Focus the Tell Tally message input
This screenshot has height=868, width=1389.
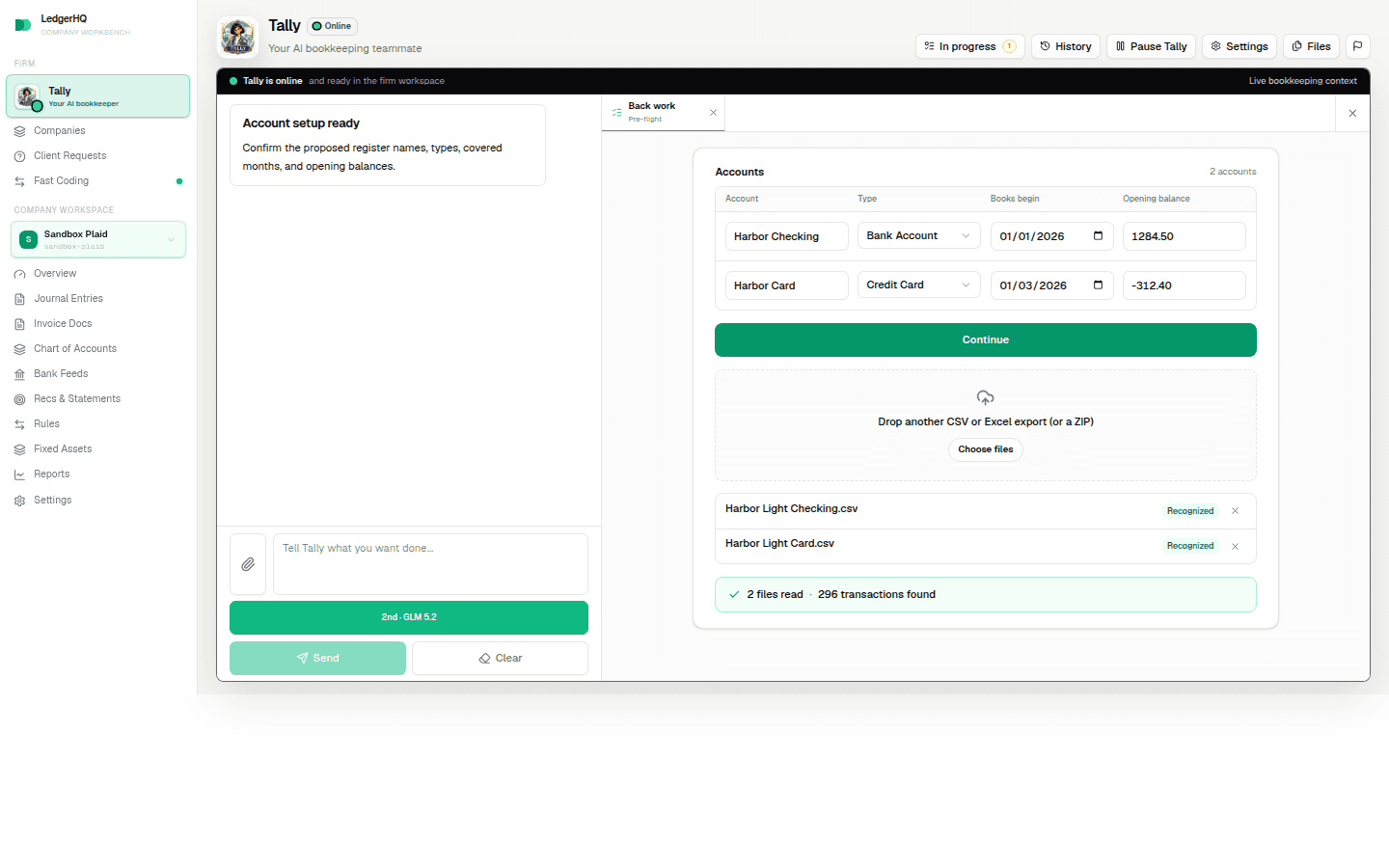click(x=430, y=564)
